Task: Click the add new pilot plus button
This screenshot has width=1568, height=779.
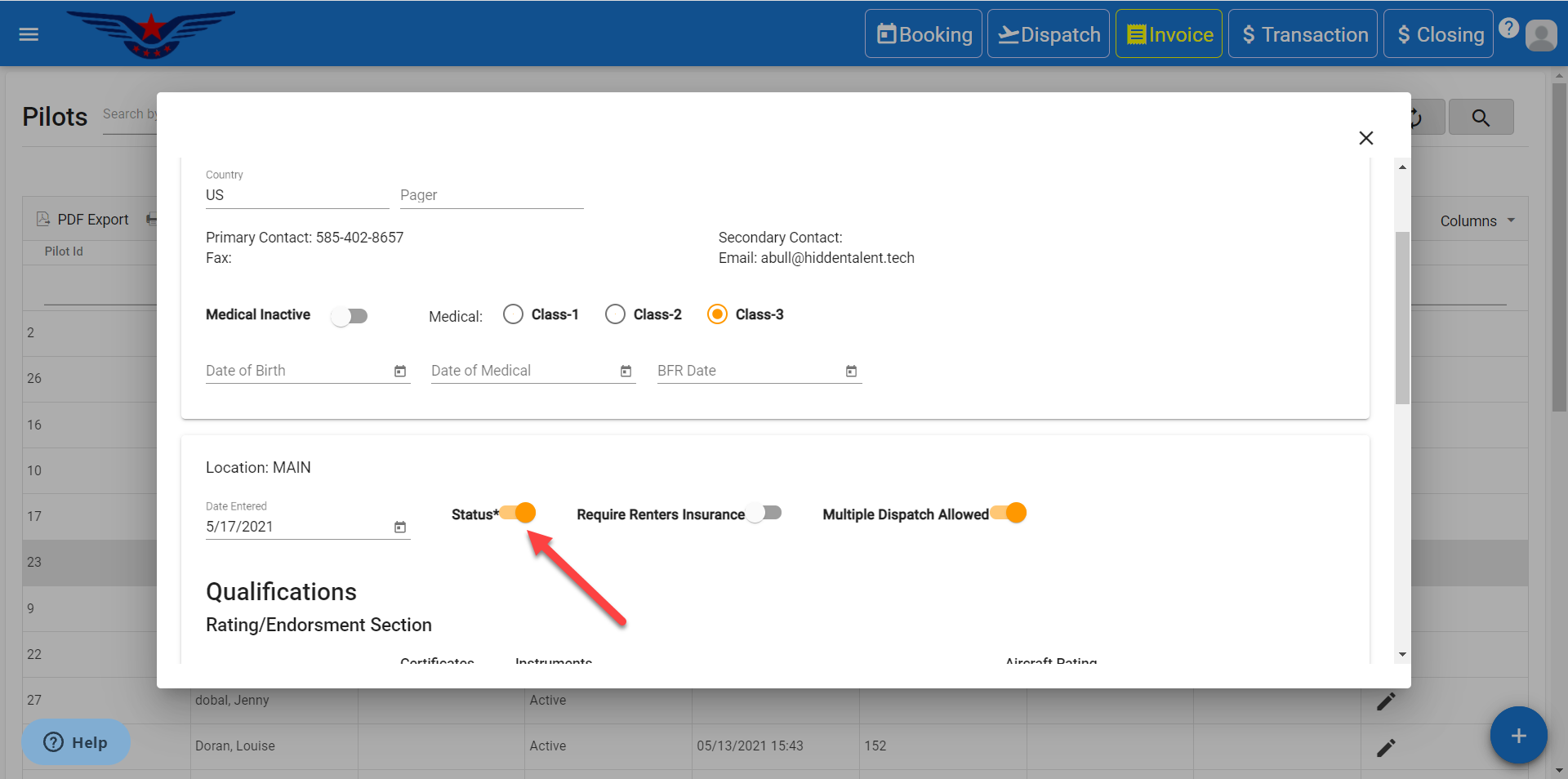Action: pos(1517,735)
